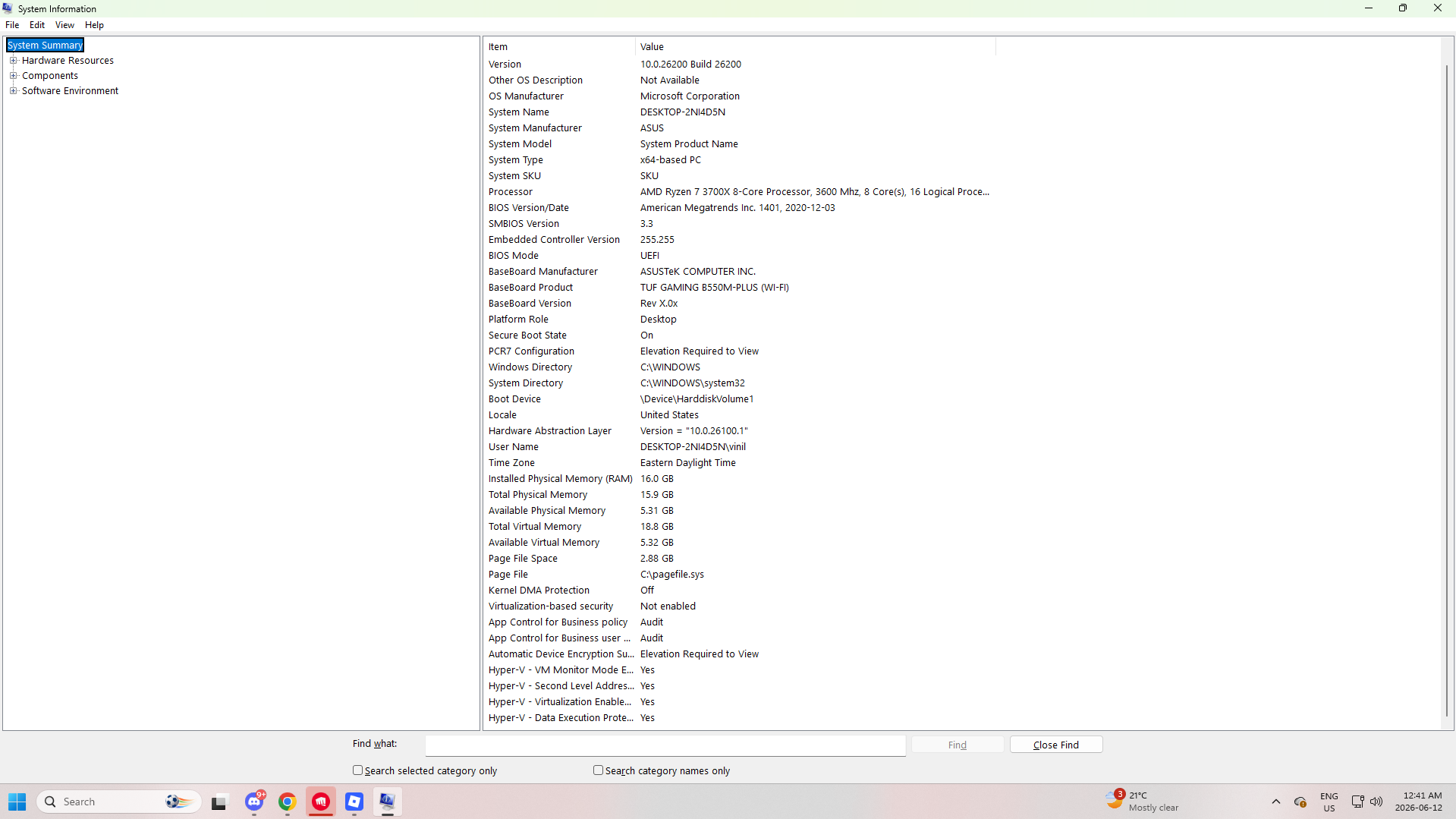The width and height of the screenshot is (1456, 819).
Task: Select the Available Physical Memory row
Action: (x=739, y=511)
